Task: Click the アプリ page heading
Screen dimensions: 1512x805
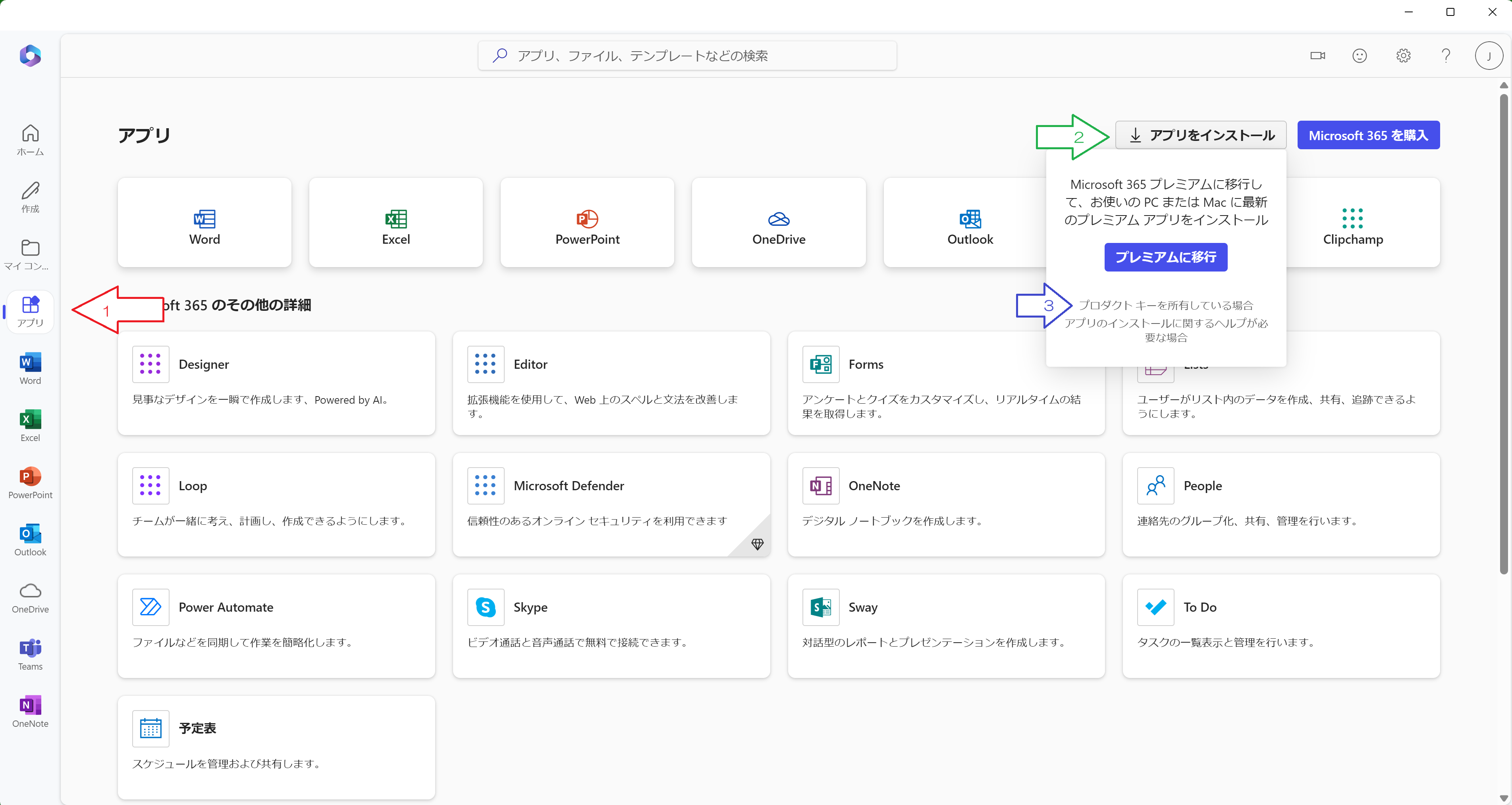Action: tap(144, 135)
